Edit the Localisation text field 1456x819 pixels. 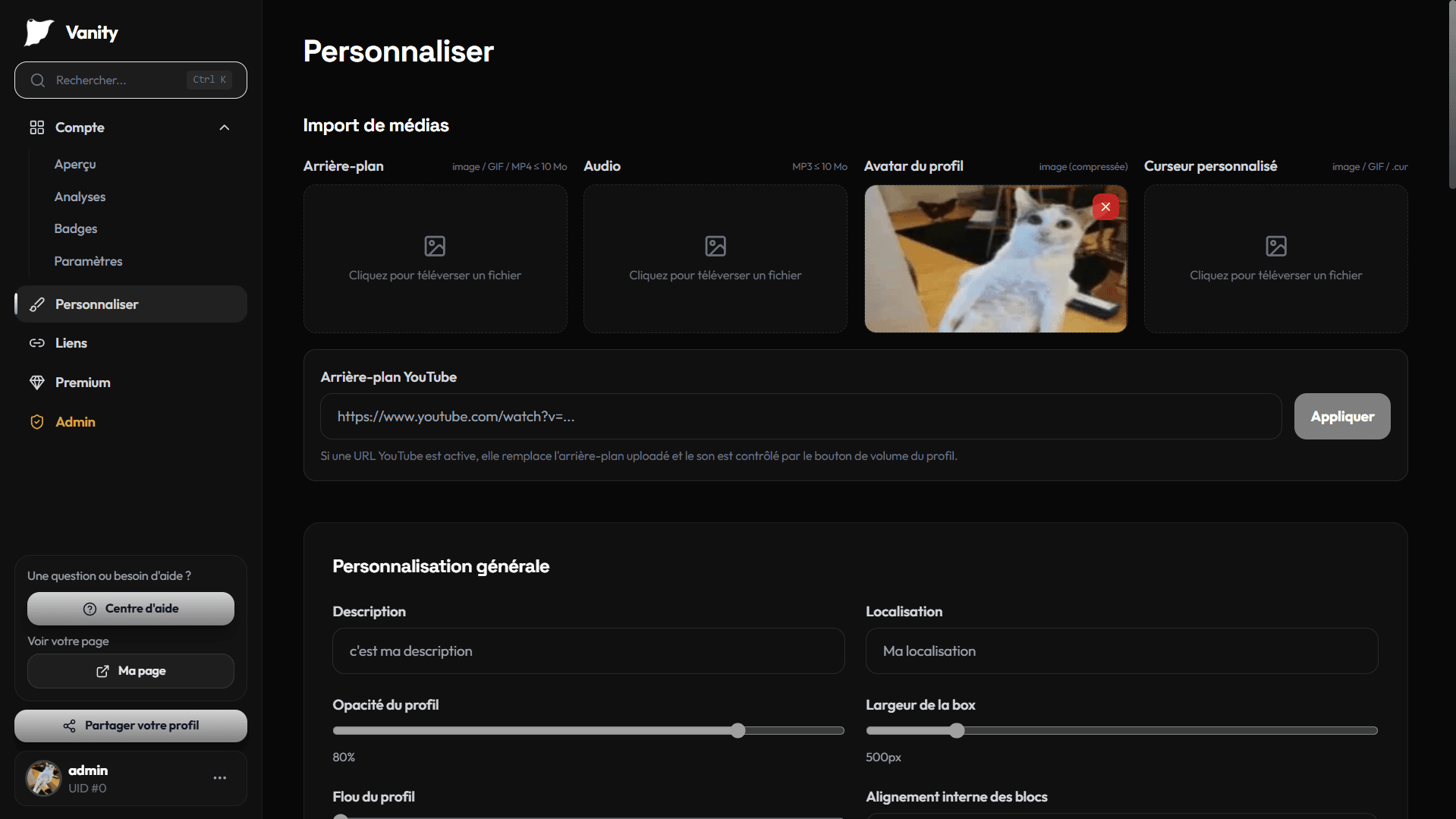pos(1121,651)
